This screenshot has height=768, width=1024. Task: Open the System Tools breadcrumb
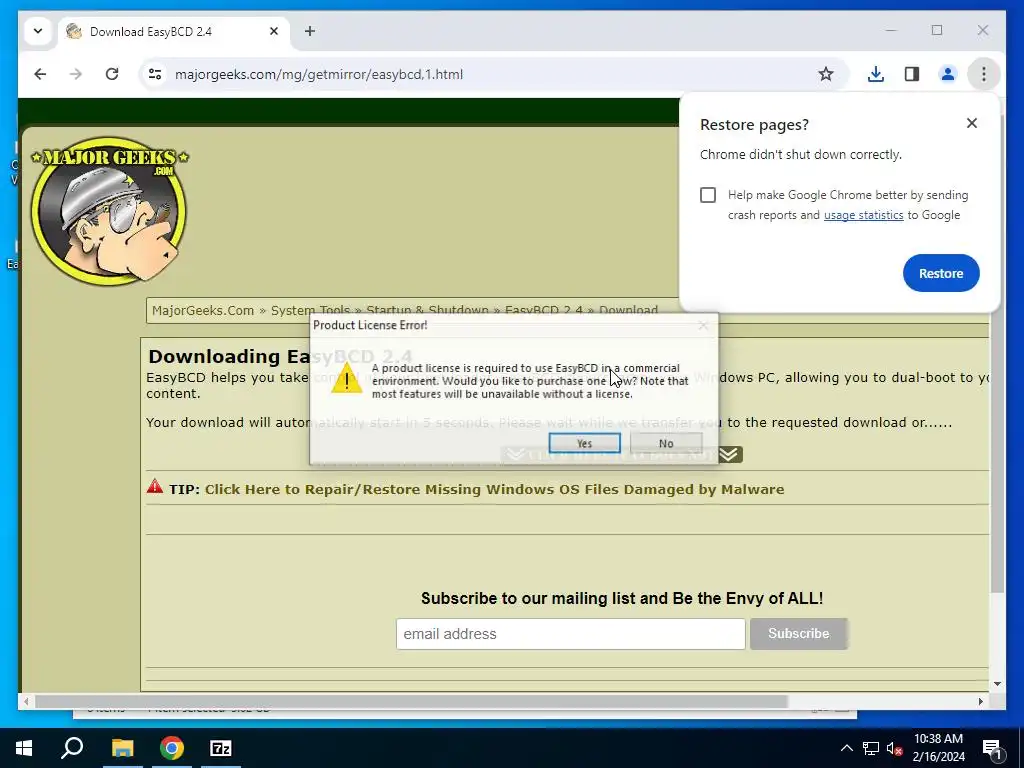tap(310, 311)
